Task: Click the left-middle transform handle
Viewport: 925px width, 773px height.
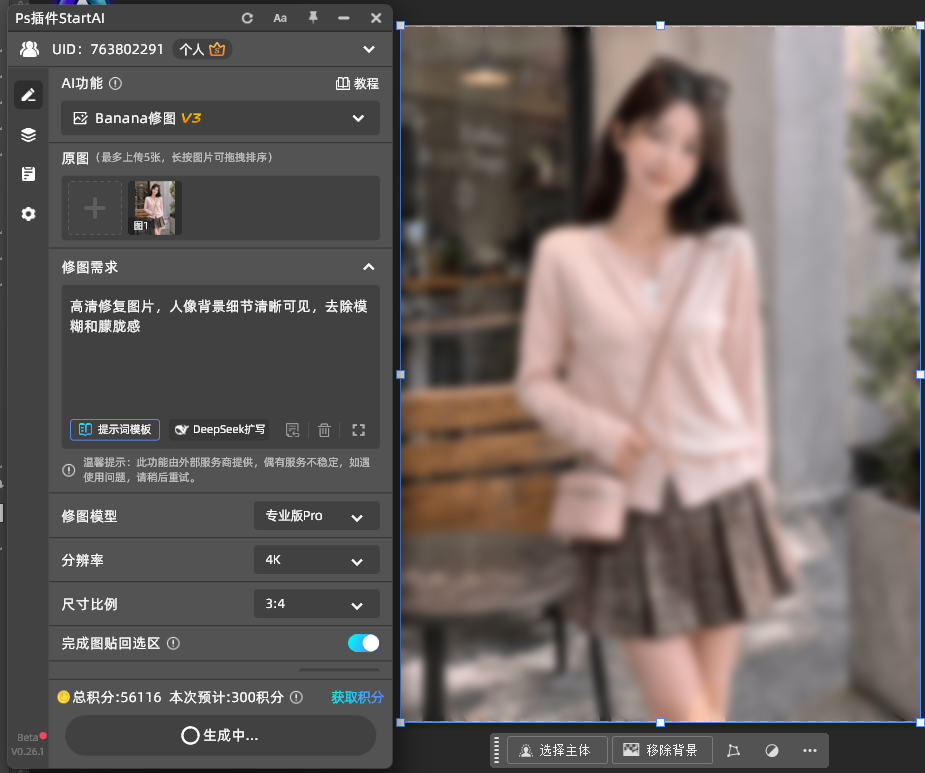Action: (401, 374)
